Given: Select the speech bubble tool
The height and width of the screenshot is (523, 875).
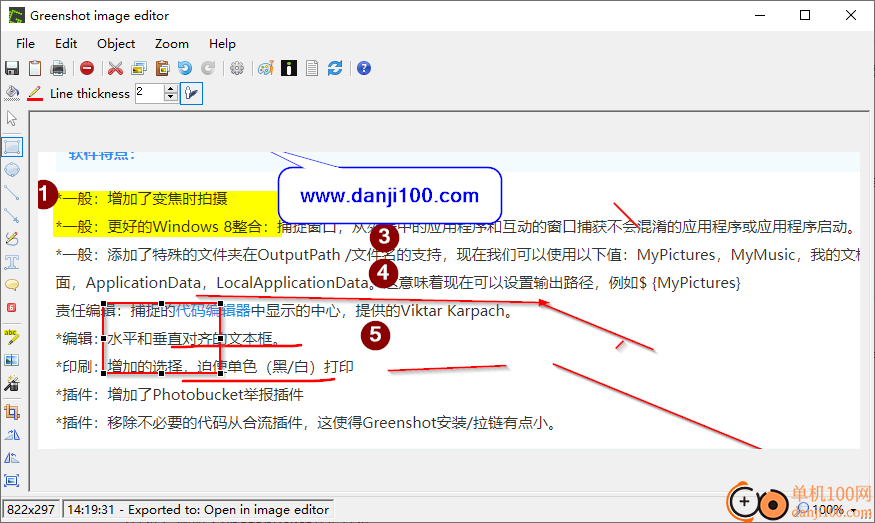Looking at the screenshot, I should point(12,285).
